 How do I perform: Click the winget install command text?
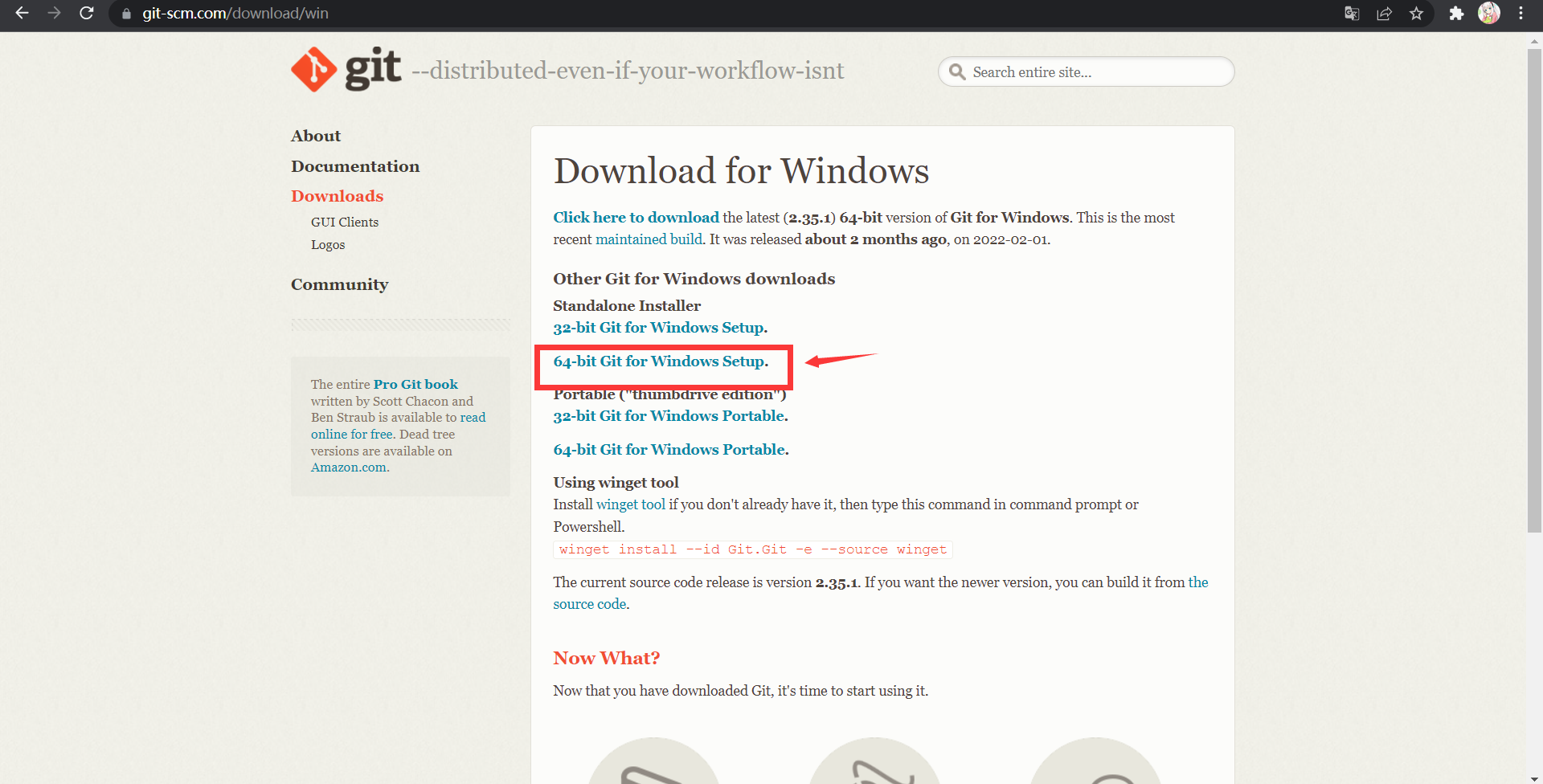tap(753, 549)
